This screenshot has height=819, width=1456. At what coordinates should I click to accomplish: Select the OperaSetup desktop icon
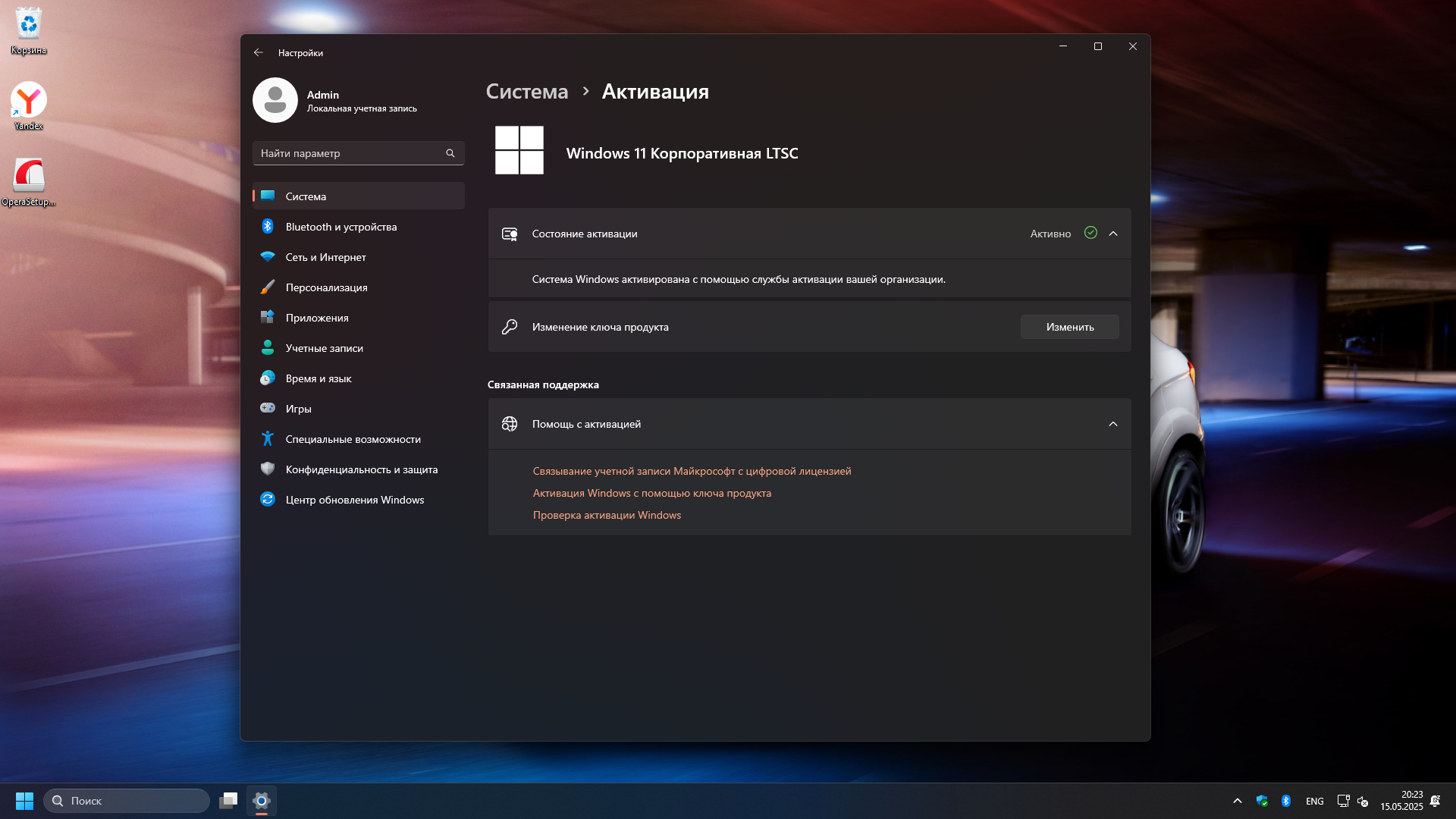[x=28, y=182]
